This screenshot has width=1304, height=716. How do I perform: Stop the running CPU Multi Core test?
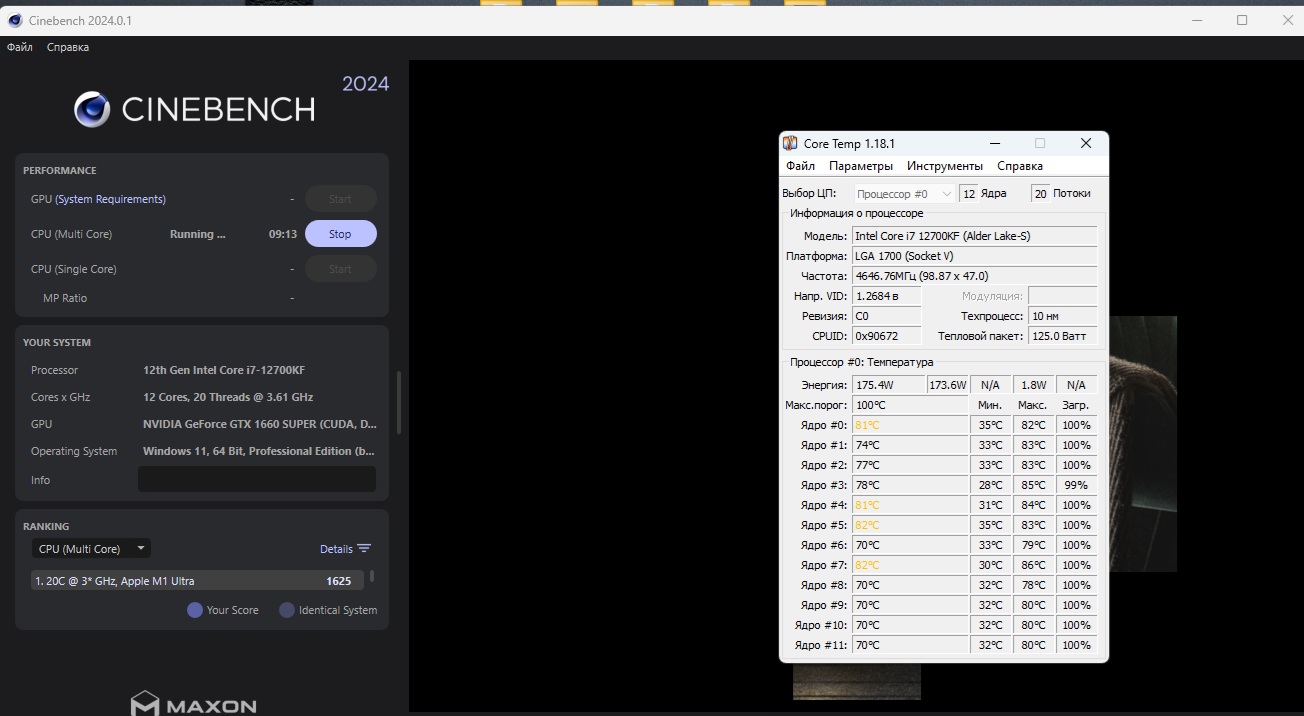point(341,234)
